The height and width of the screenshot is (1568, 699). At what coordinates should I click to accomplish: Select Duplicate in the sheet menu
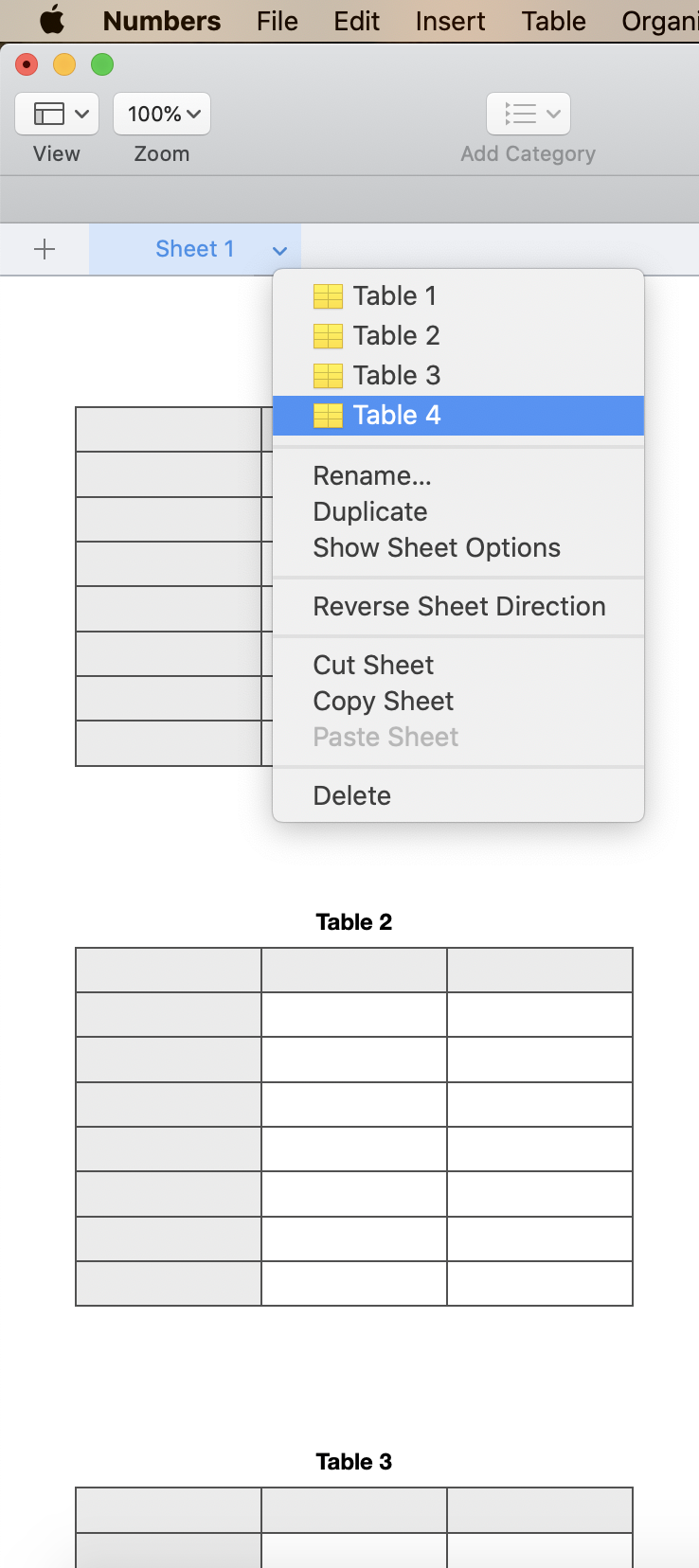[x=370, y=511]
